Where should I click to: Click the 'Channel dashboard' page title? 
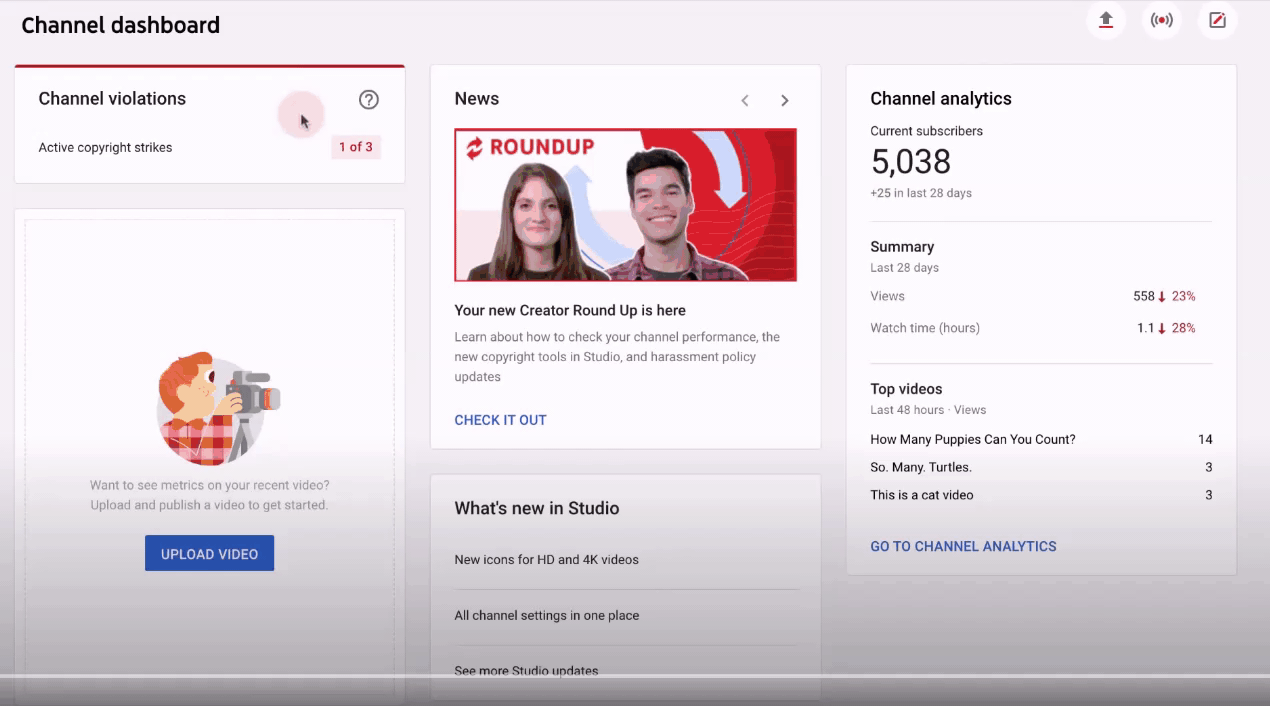tap(121, 25)
